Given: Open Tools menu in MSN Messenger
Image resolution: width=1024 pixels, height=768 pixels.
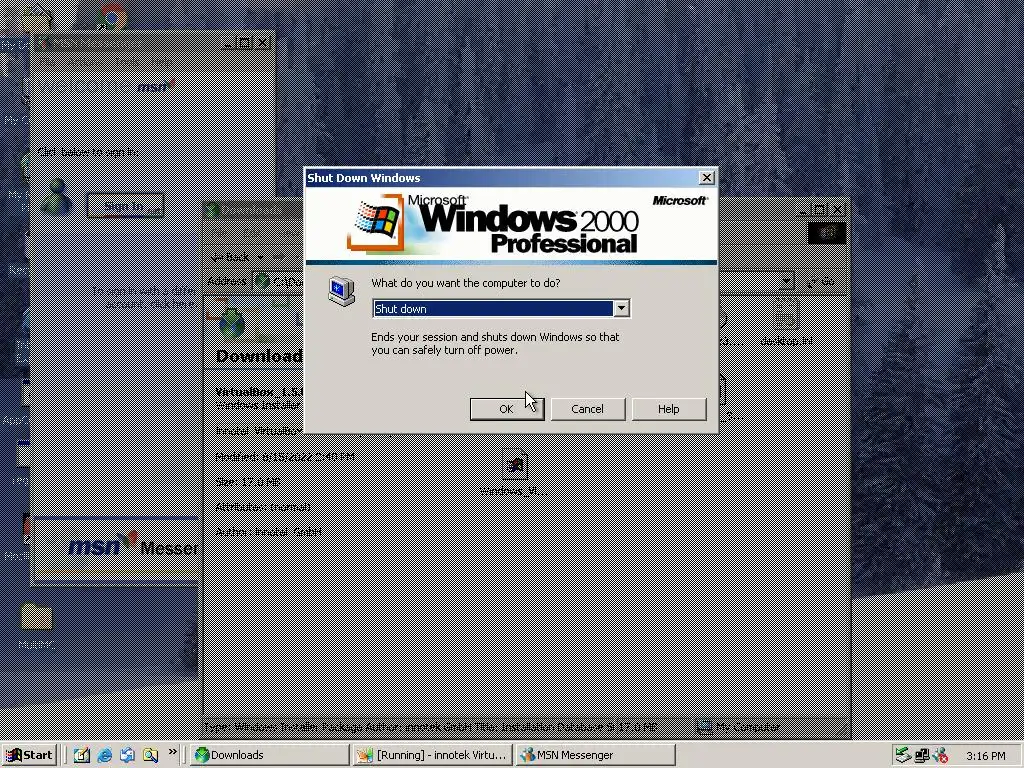Looking at the screenshot, I should [x=127, y=62].
